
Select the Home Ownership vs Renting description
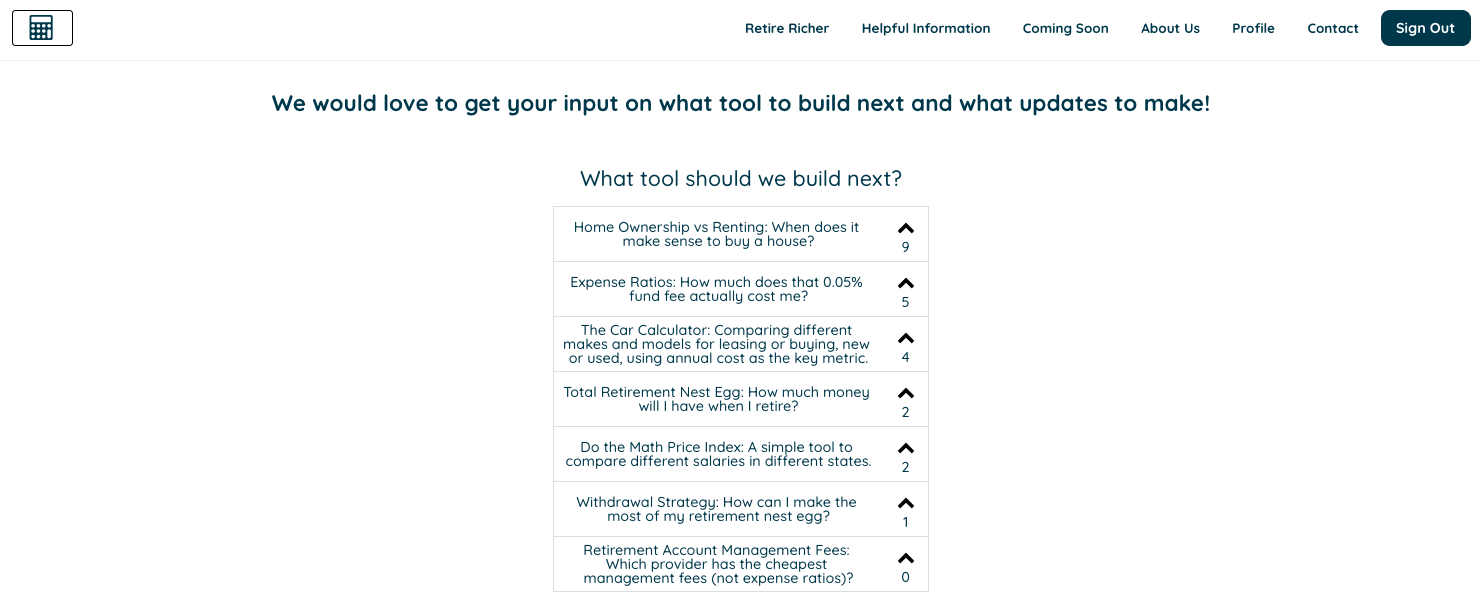716,234
